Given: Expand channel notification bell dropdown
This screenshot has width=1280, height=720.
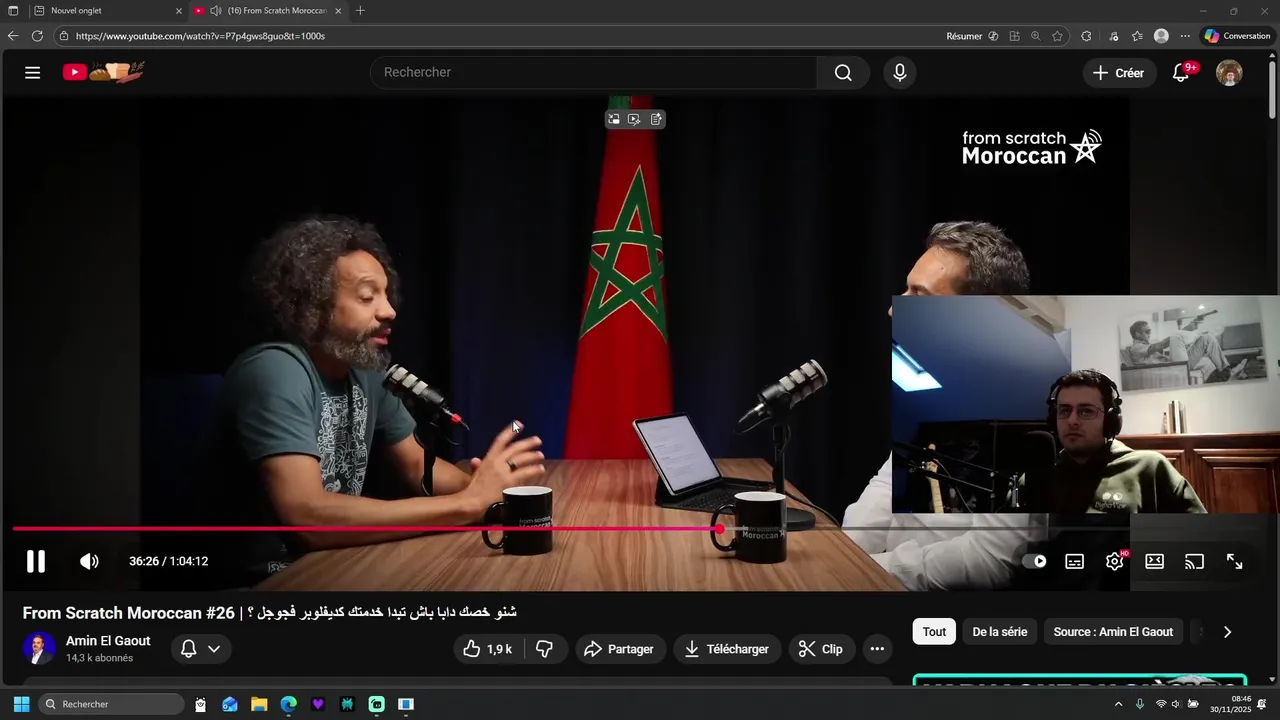Looking at the screenshot, I should pos(200,649).
